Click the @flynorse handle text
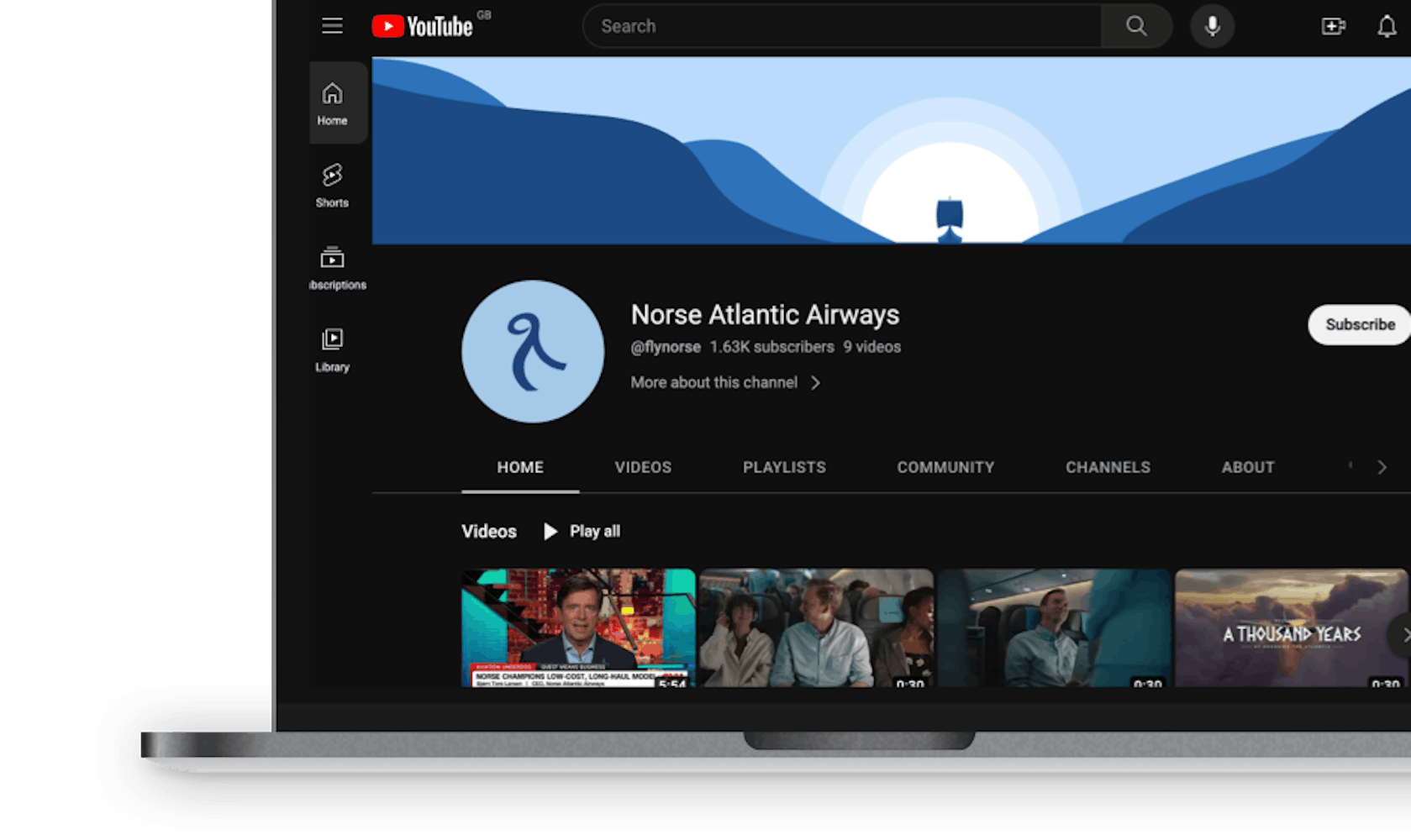The width and height of the screenshot is (1411, 840). (x=666, y=347)
